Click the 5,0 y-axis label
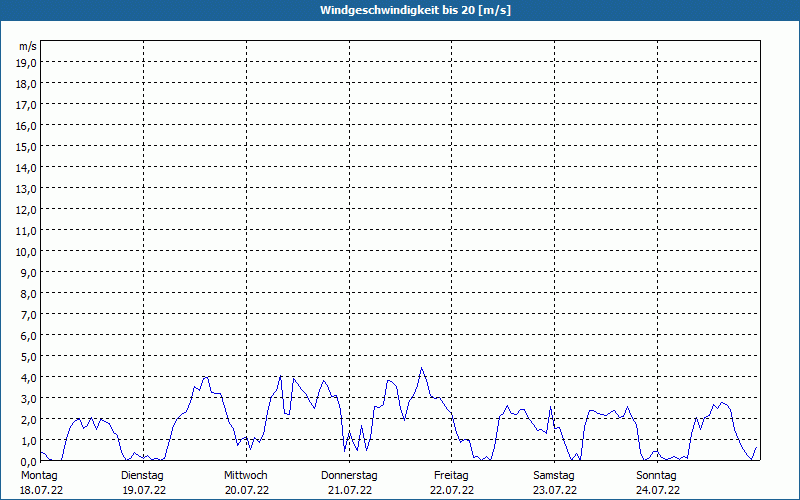Image resolution: width=800 pixels, height=500 pixels. click(27, 356)
